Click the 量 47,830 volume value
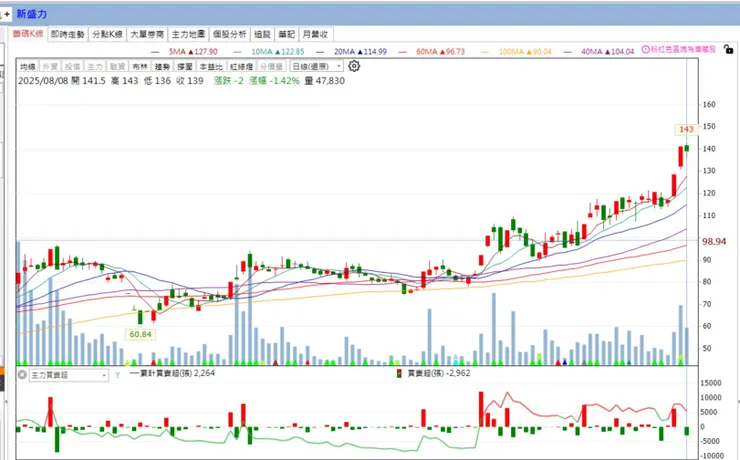This screenshot has width=740, height=460. tap(325, 81)
